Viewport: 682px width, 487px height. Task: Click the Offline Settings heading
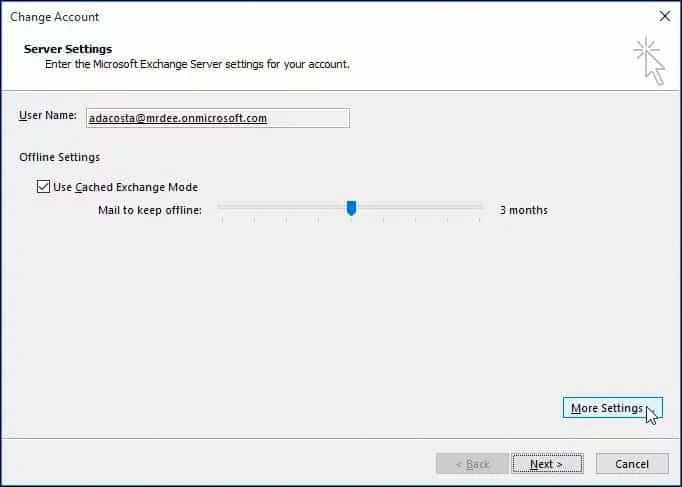pyautogui.click(x=60, y=157)
